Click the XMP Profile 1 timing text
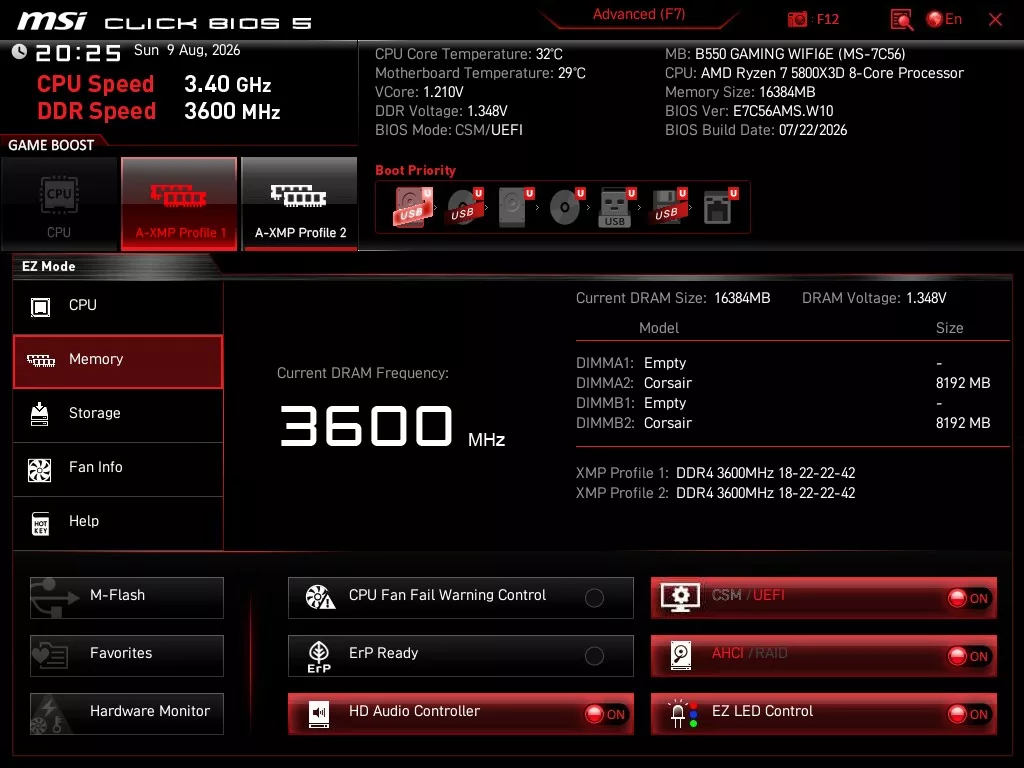 (x=765, y=473)
